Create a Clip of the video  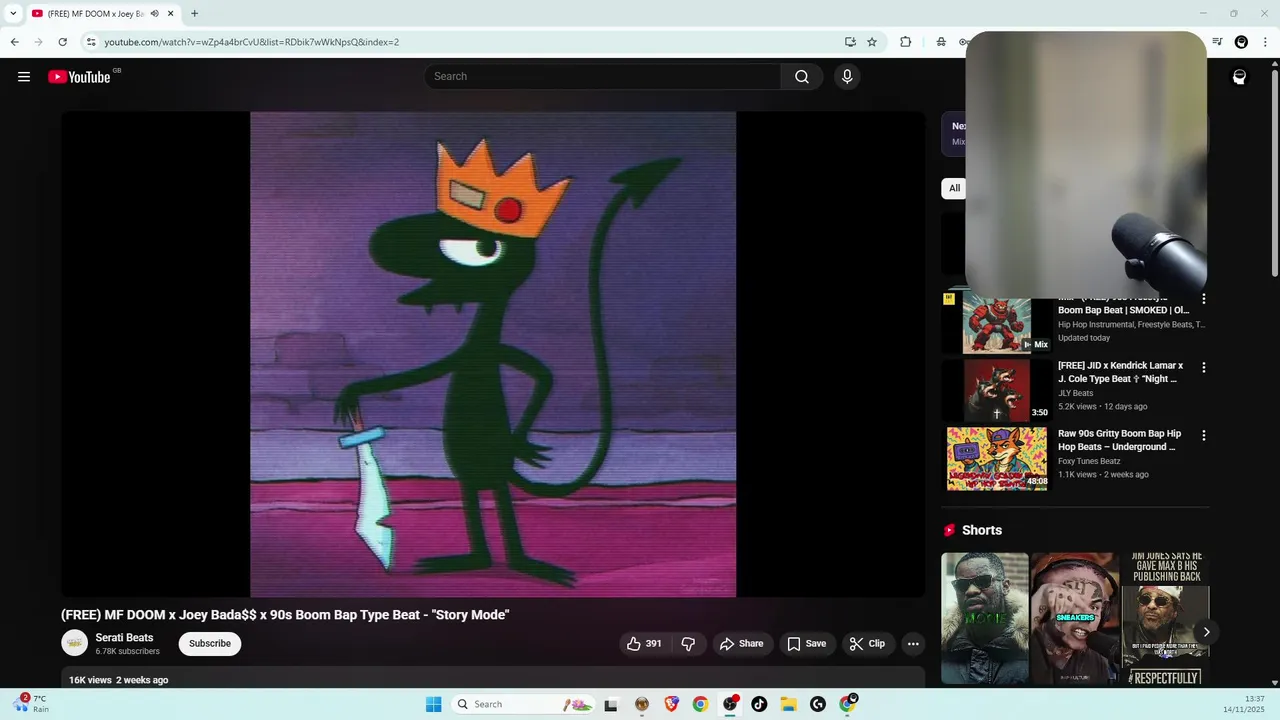pyautogui.click(x=867, y=644)
